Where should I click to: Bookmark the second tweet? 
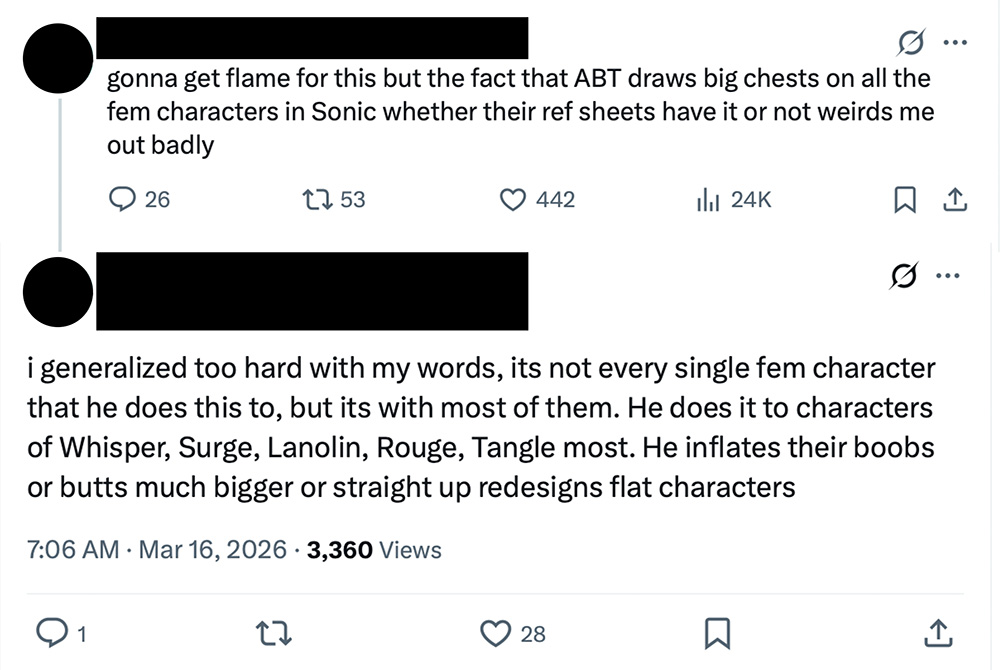coord(717,634)
